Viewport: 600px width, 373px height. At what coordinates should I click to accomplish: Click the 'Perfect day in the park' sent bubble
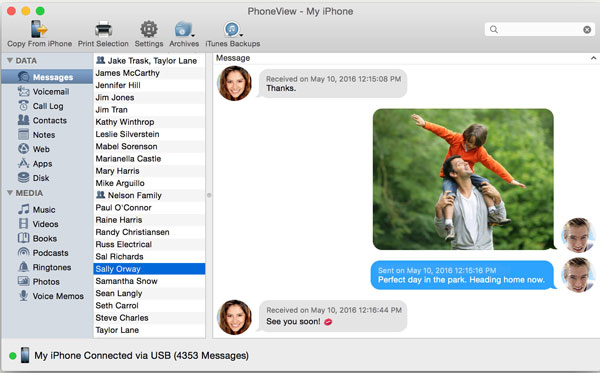462,275
